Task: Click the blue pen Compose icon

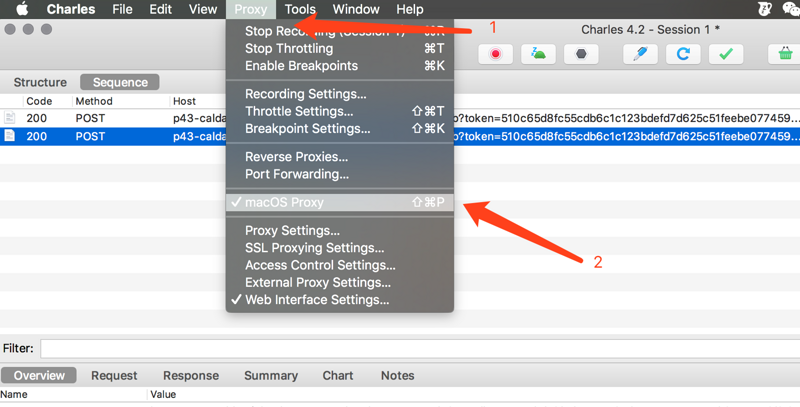Action: (640, 54)
